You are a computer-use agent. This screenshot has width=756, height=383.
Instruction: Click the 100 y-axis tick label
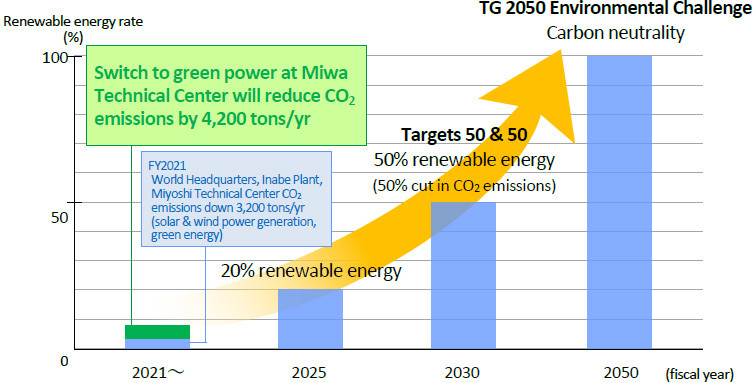[55, 58]
